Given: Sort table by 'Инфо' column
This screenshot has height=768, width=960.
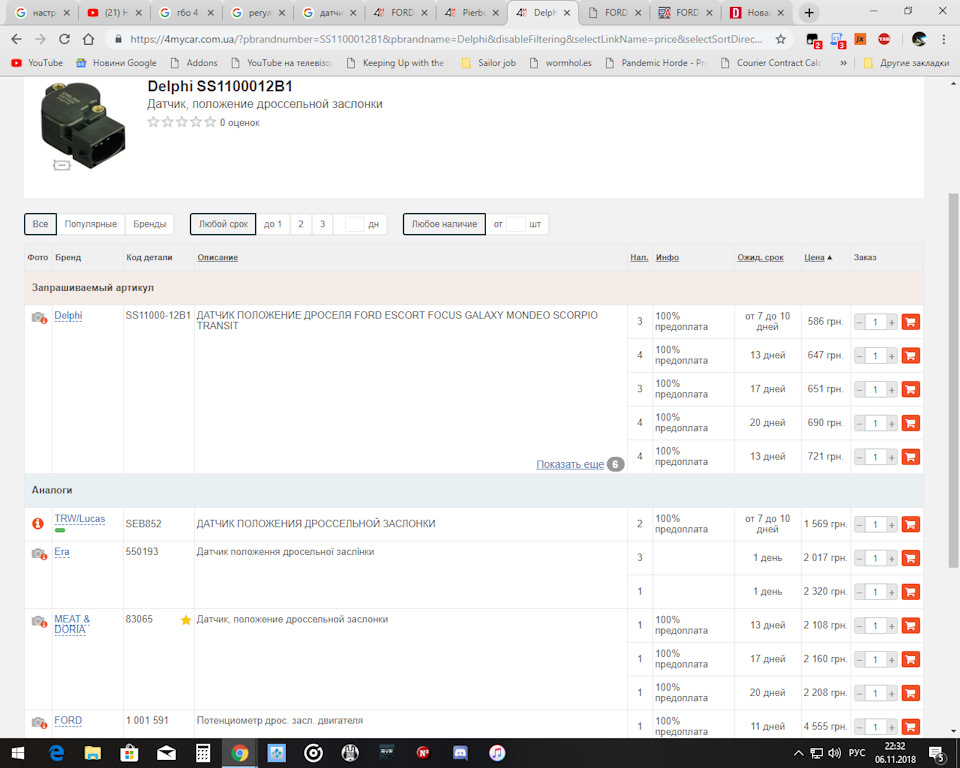Looking at the screenshot, I should (667, 257).
